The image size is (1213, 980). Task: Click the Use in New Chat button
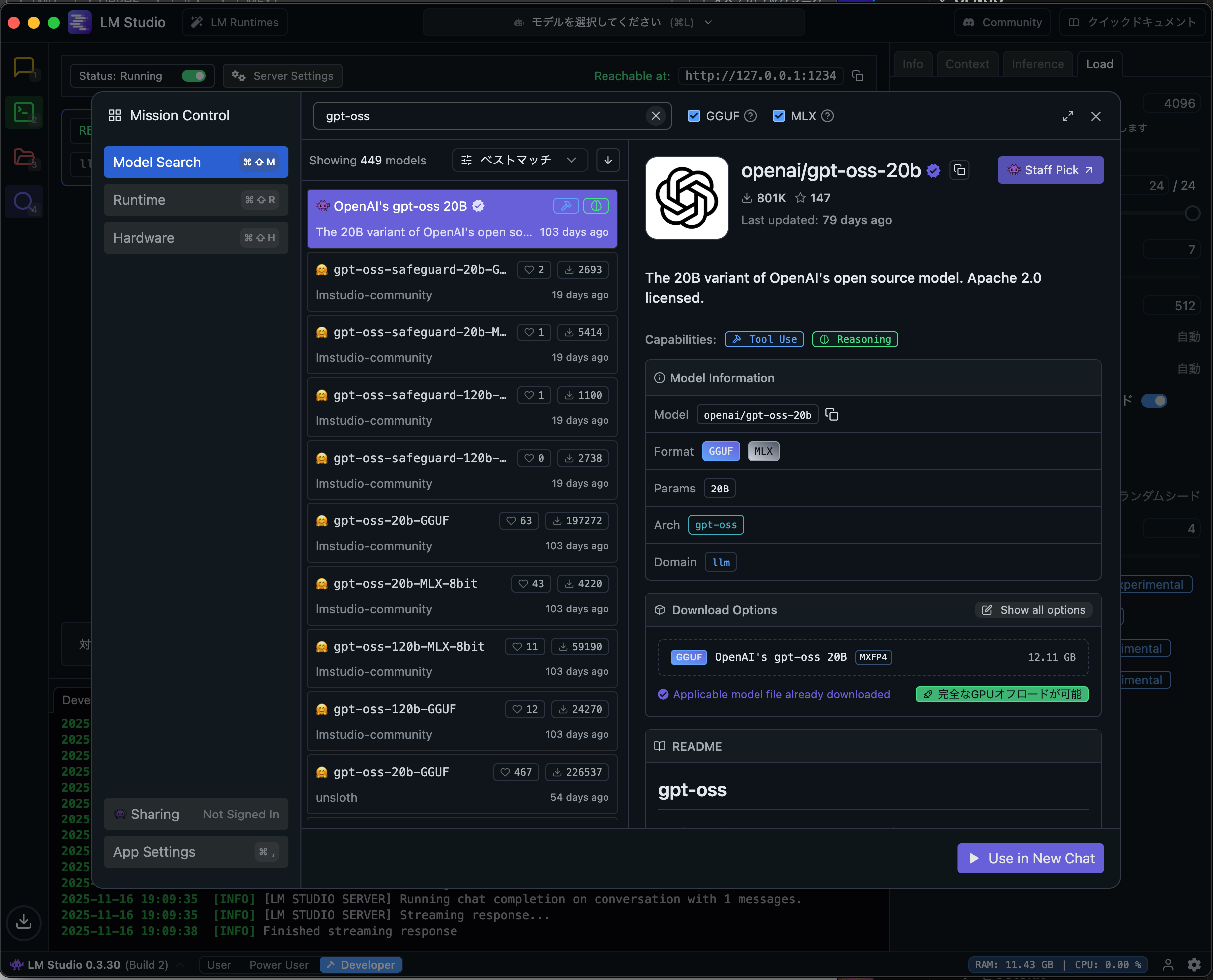coord(1030,858)
